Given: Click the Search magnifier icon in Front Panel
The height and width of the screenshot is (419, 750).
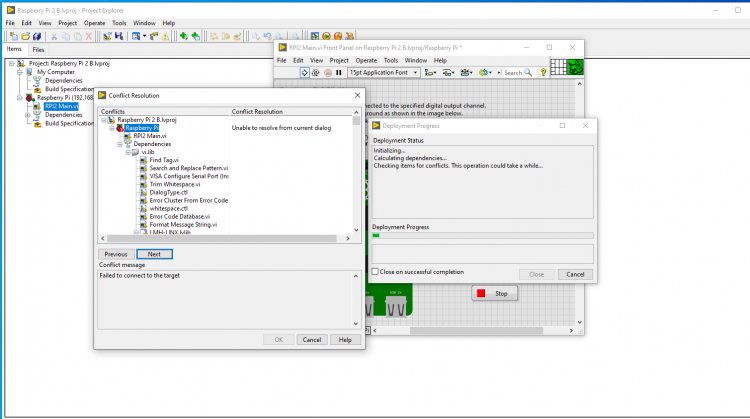Looking at the screenshot, I should coord(528,73).
